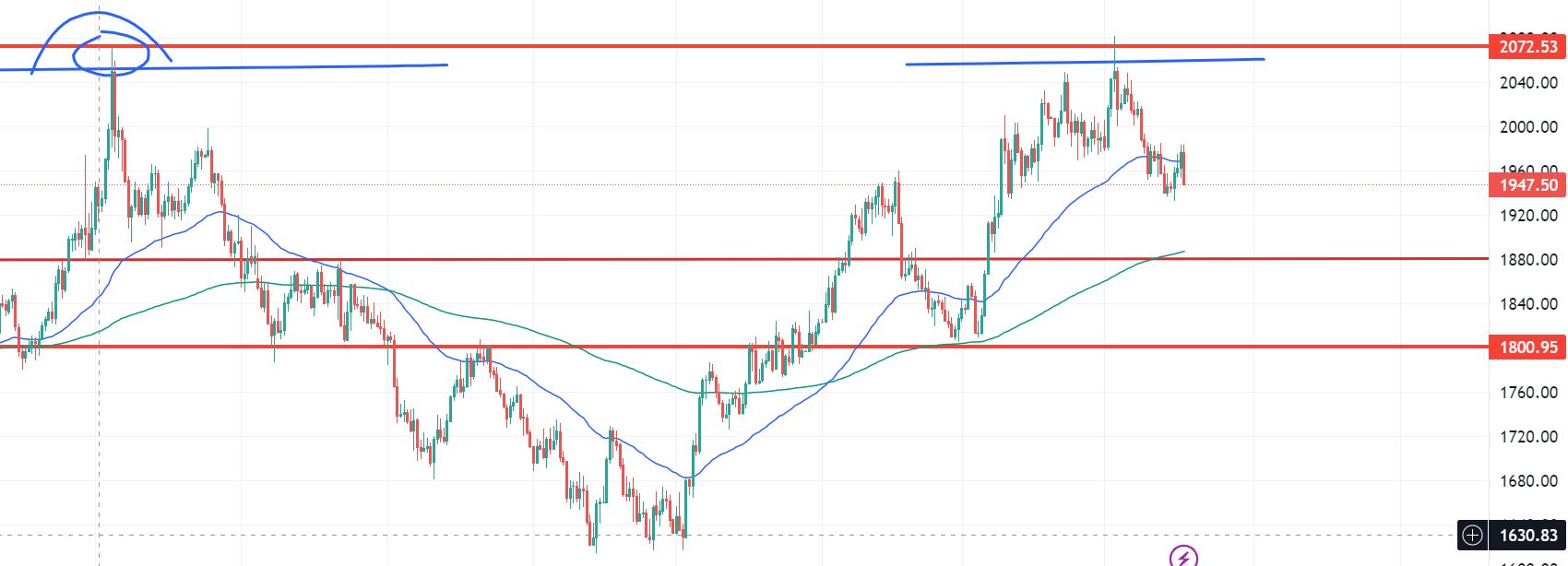Select the red 1800.95 price label
1568x566 pixels.
(x=1528, y=348)
